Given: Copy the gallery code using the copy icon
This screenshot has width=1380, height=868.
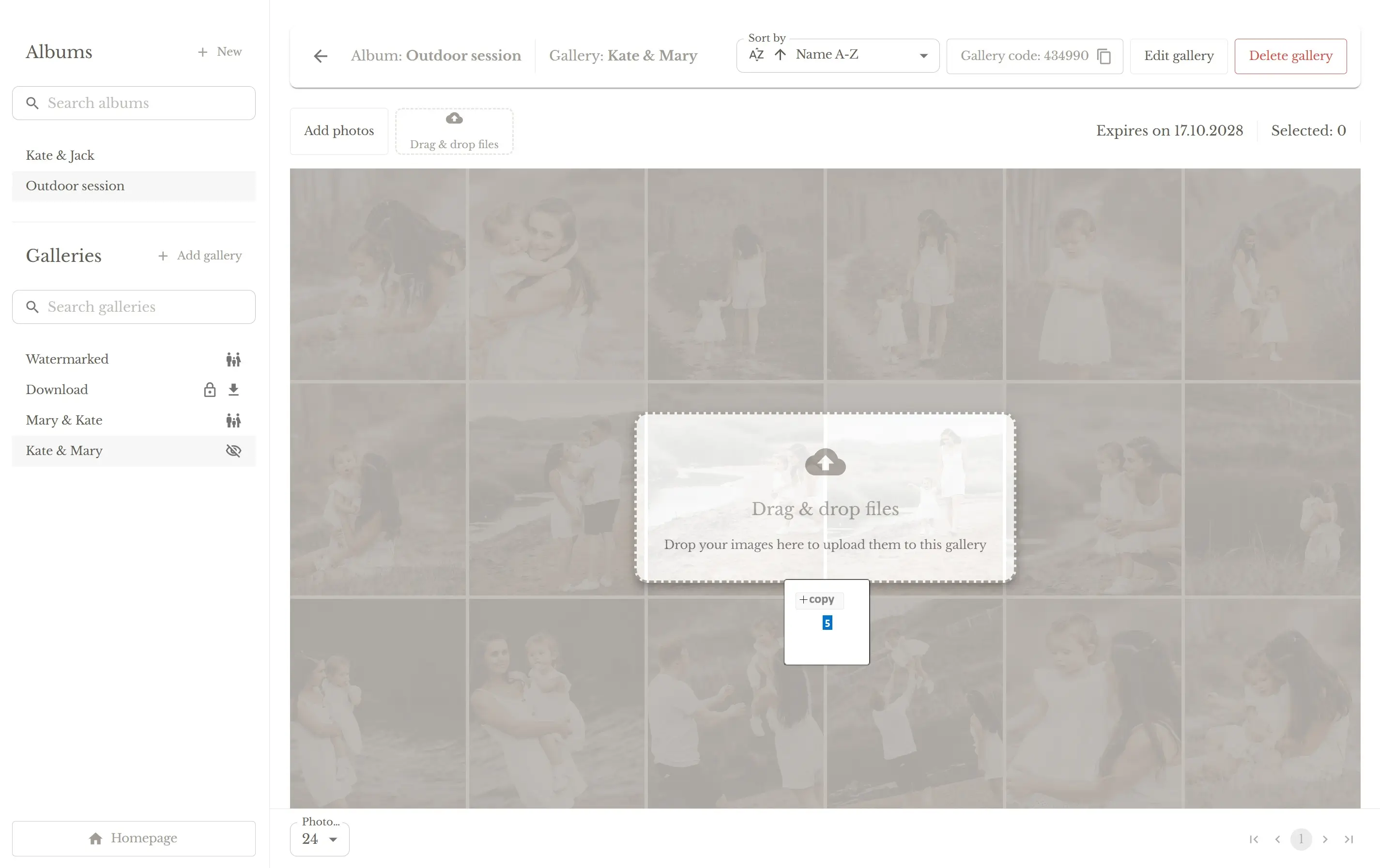Looking at the screenshot, I should 1104,56.
